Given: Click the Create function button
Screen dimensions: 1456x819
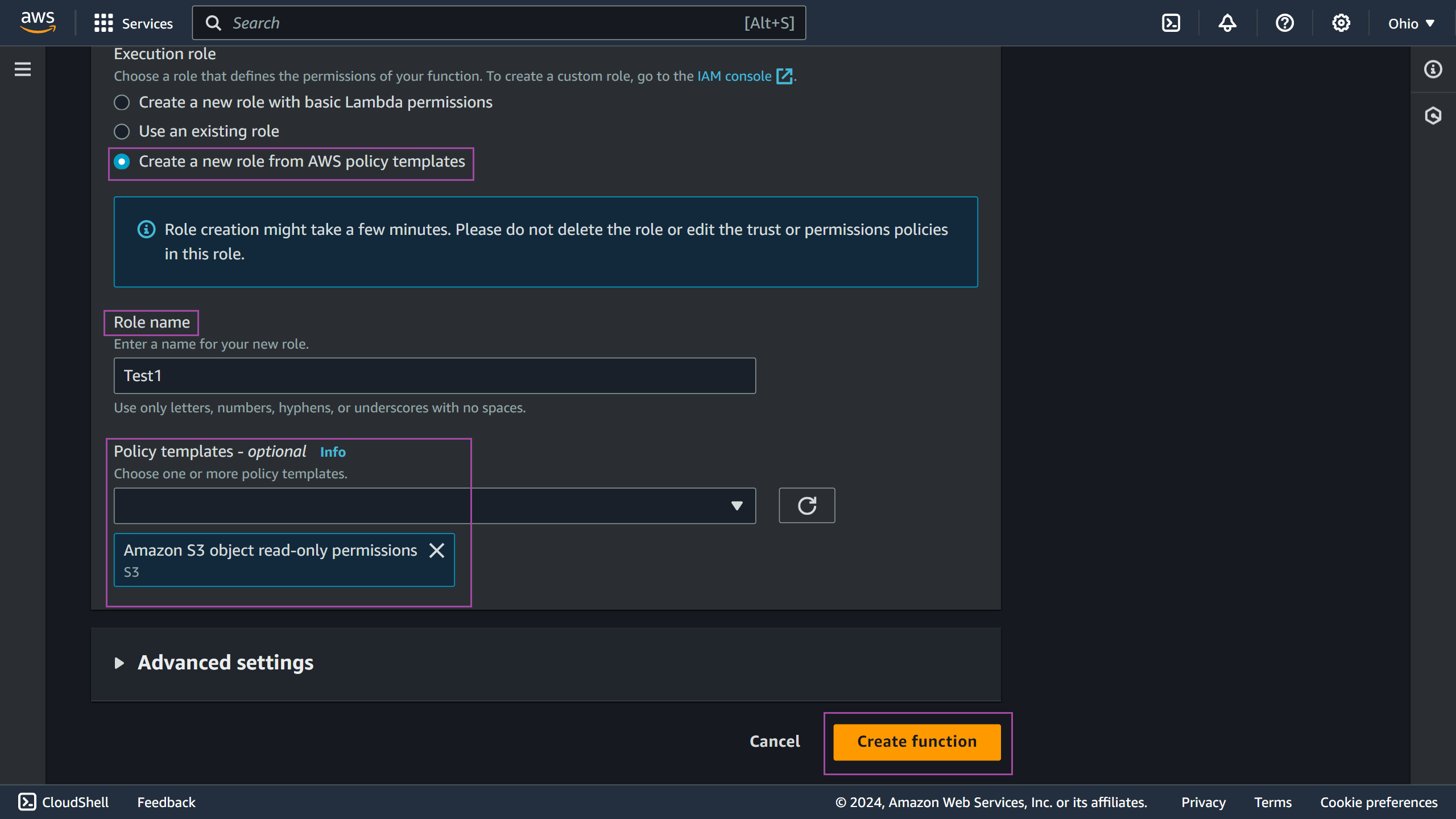Looking at the screenshot, I should (917, 742).
